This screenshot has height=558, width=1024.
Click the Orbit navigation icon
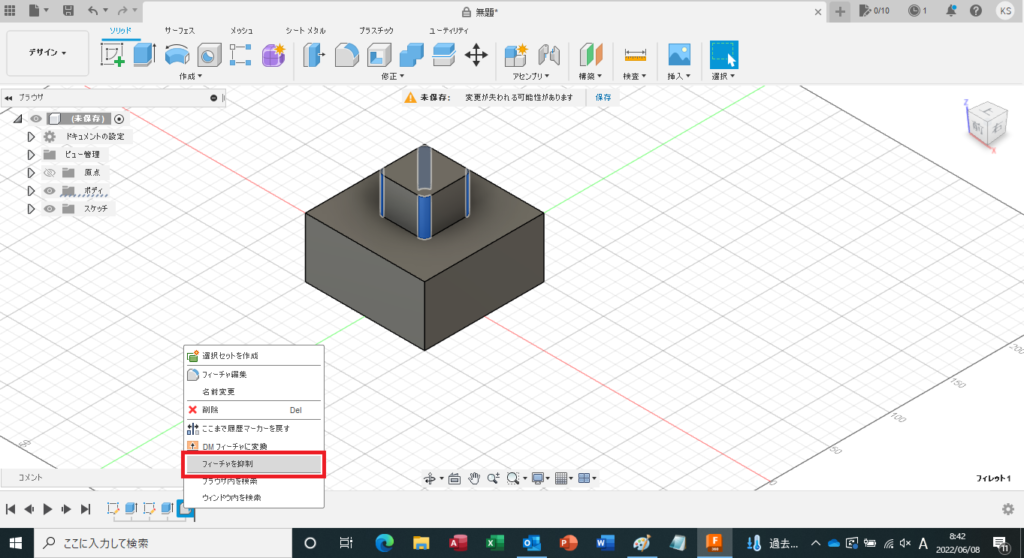click(430, 478)
